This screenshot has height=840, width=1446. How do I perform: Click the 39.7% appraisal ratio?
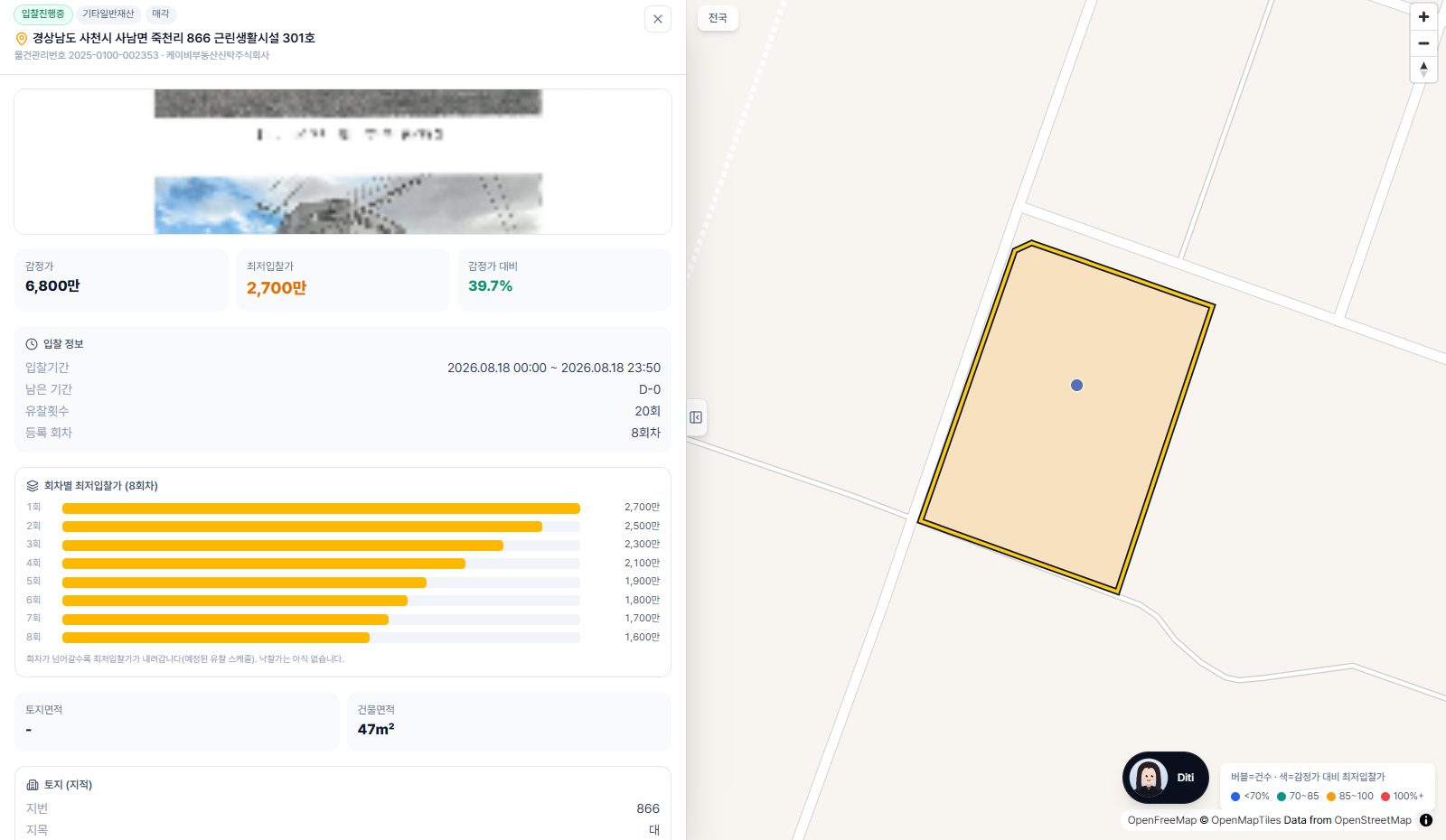coord(490,286)
